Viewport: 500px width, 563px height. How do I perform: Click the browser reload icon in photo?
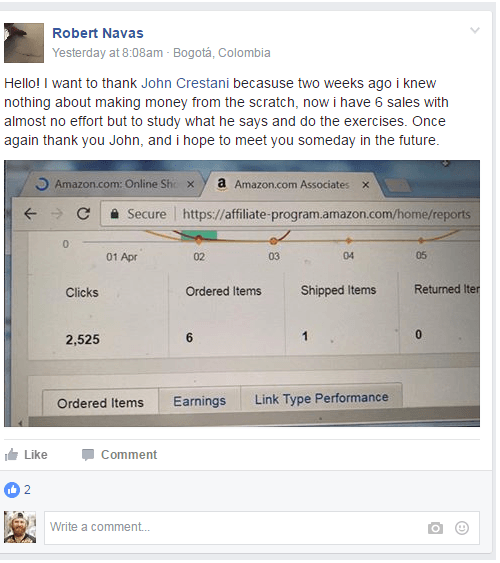pyautogui.click(x=83, y=214)
